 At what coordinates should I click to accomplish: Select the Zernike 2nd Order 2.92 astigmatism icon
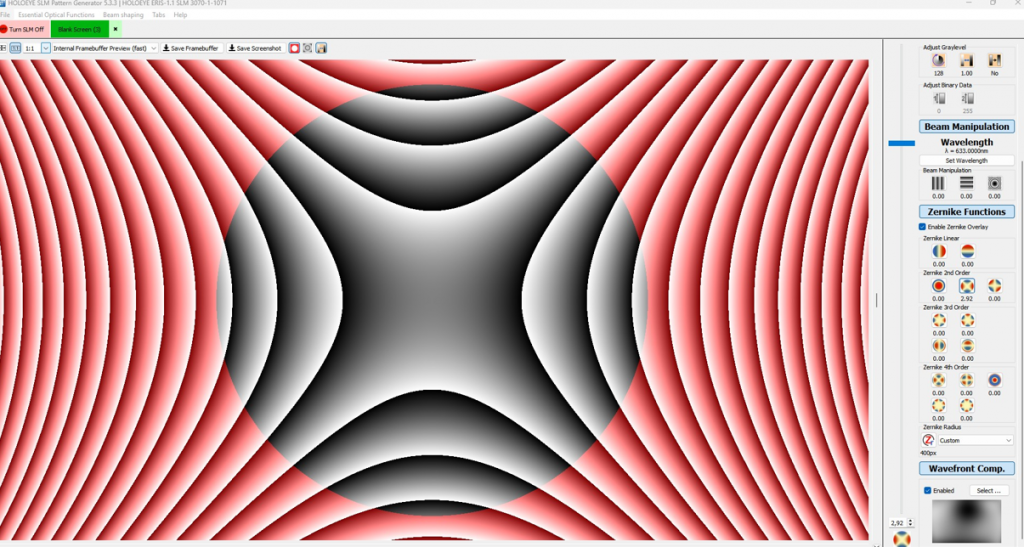[x=966, y=286]
